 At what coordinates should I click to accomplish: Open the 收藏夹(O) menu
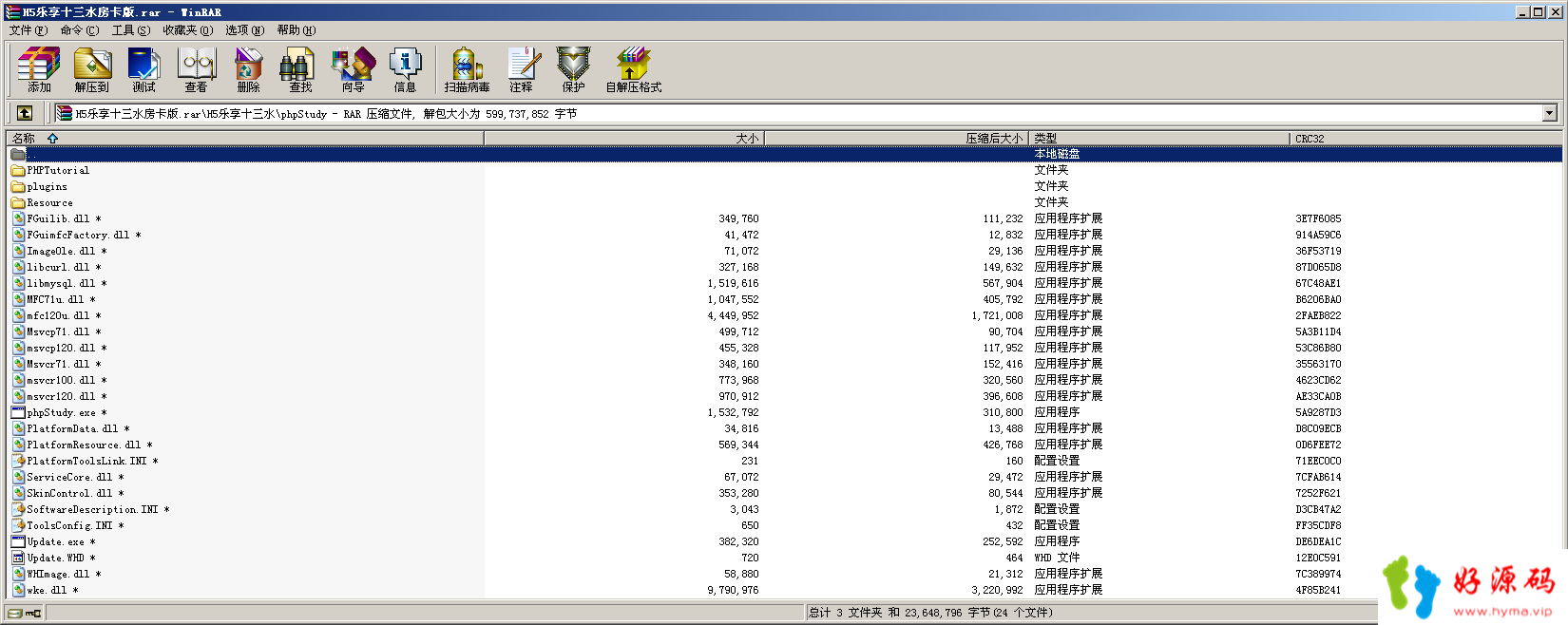pos(188,30)
